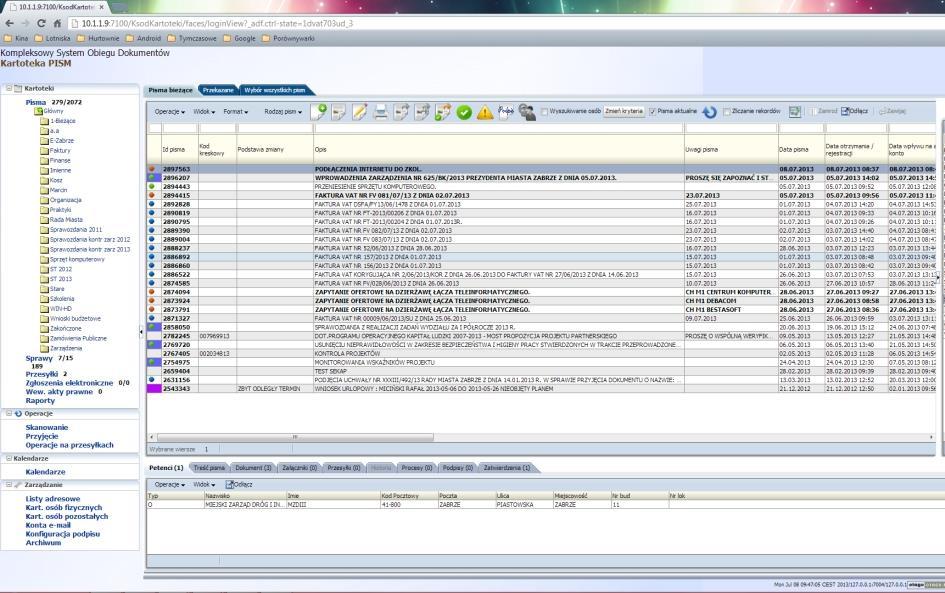Collapse the Kalendarze sidebar section

(9, 459)
